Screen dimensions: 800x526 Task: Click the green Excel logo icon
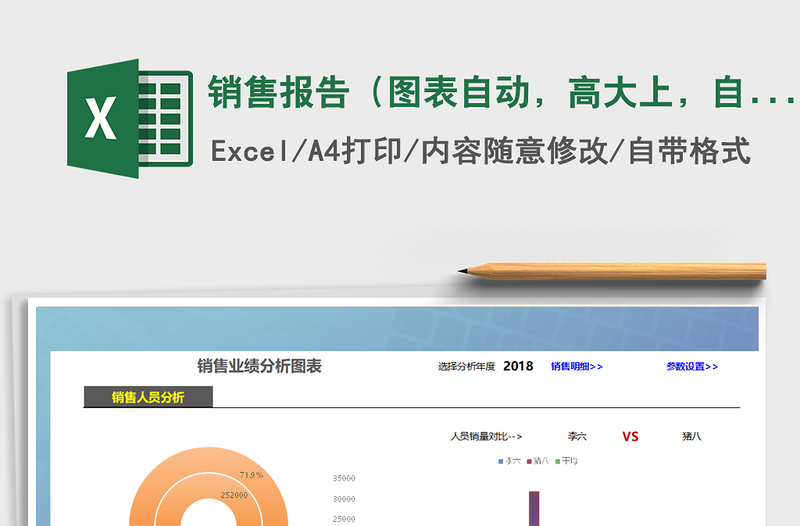130,118
